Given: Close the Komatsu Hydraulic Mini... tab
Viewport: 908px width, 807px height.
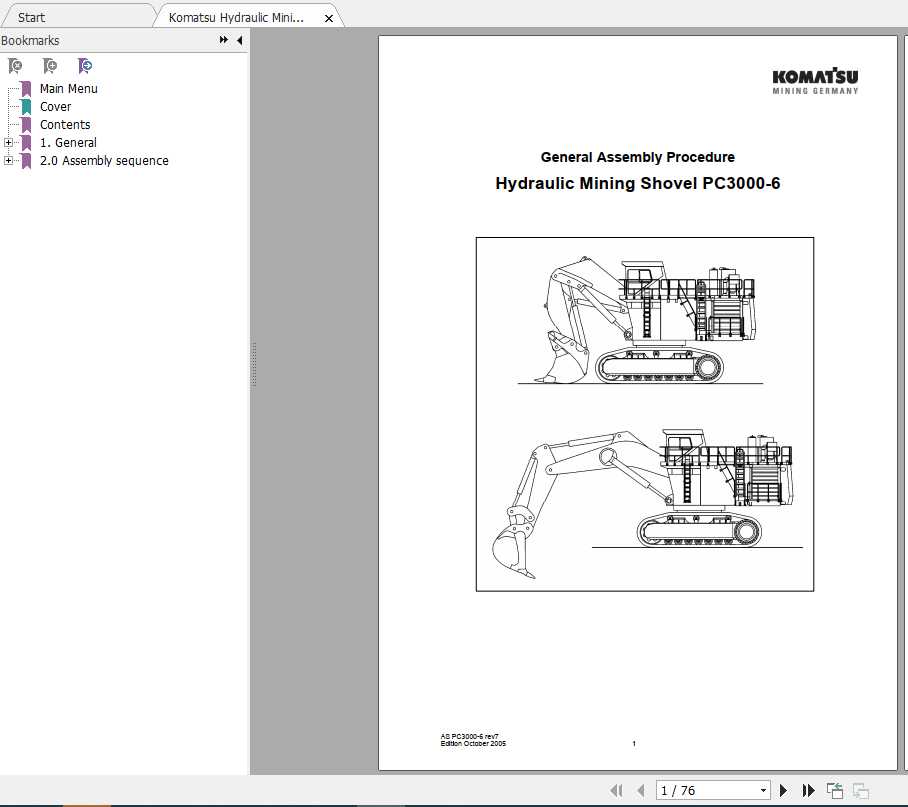Looking at the screenshot, I should click(329, 19).
